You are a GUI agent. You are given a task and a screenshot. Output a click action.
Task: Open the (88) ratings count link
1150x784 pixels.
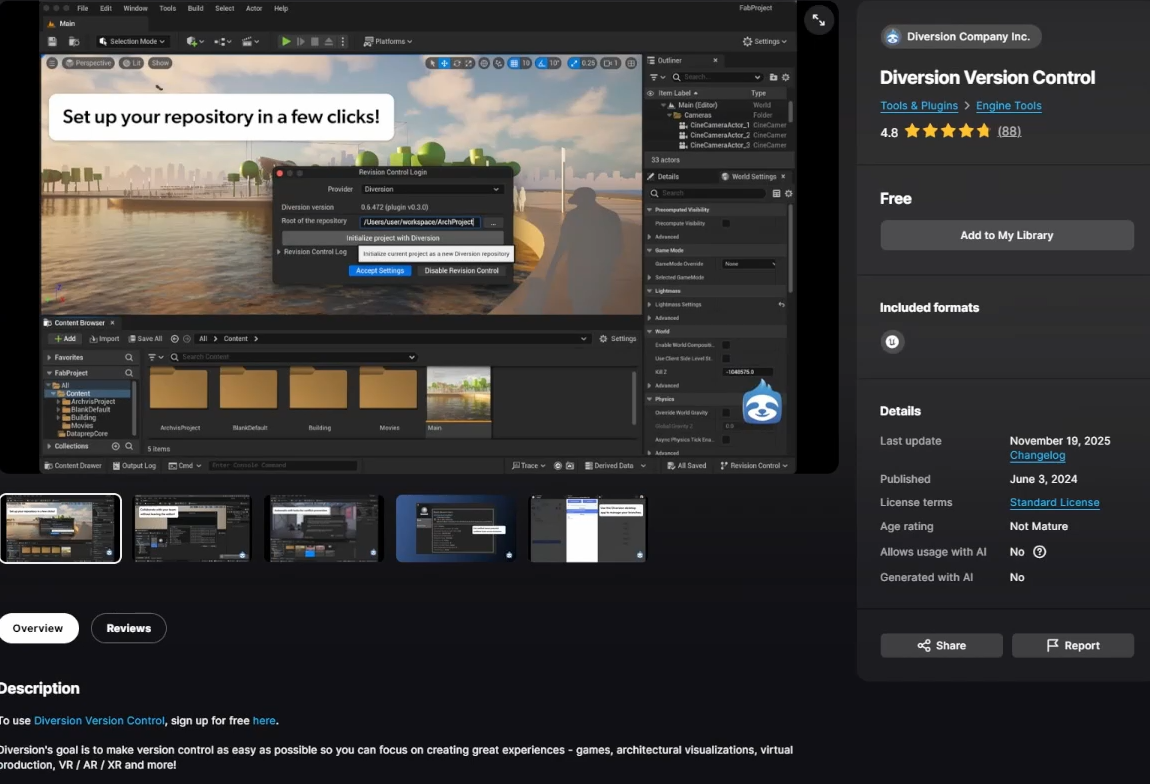[1009, 131]
